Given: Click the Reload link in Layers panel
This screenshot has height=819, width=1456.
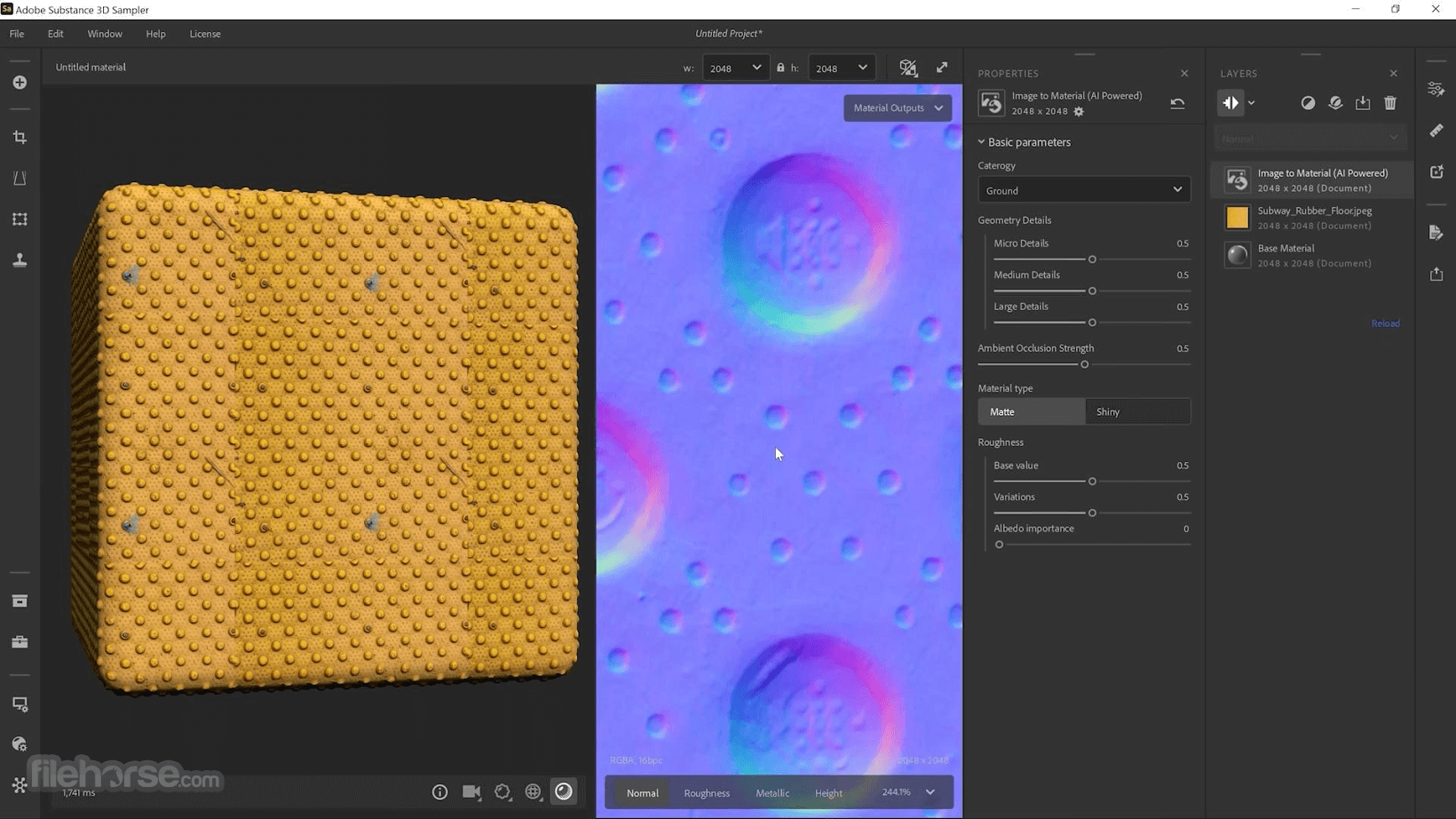Looking at the screenshot, I should pyautogui.click(x=1385, y=323).
